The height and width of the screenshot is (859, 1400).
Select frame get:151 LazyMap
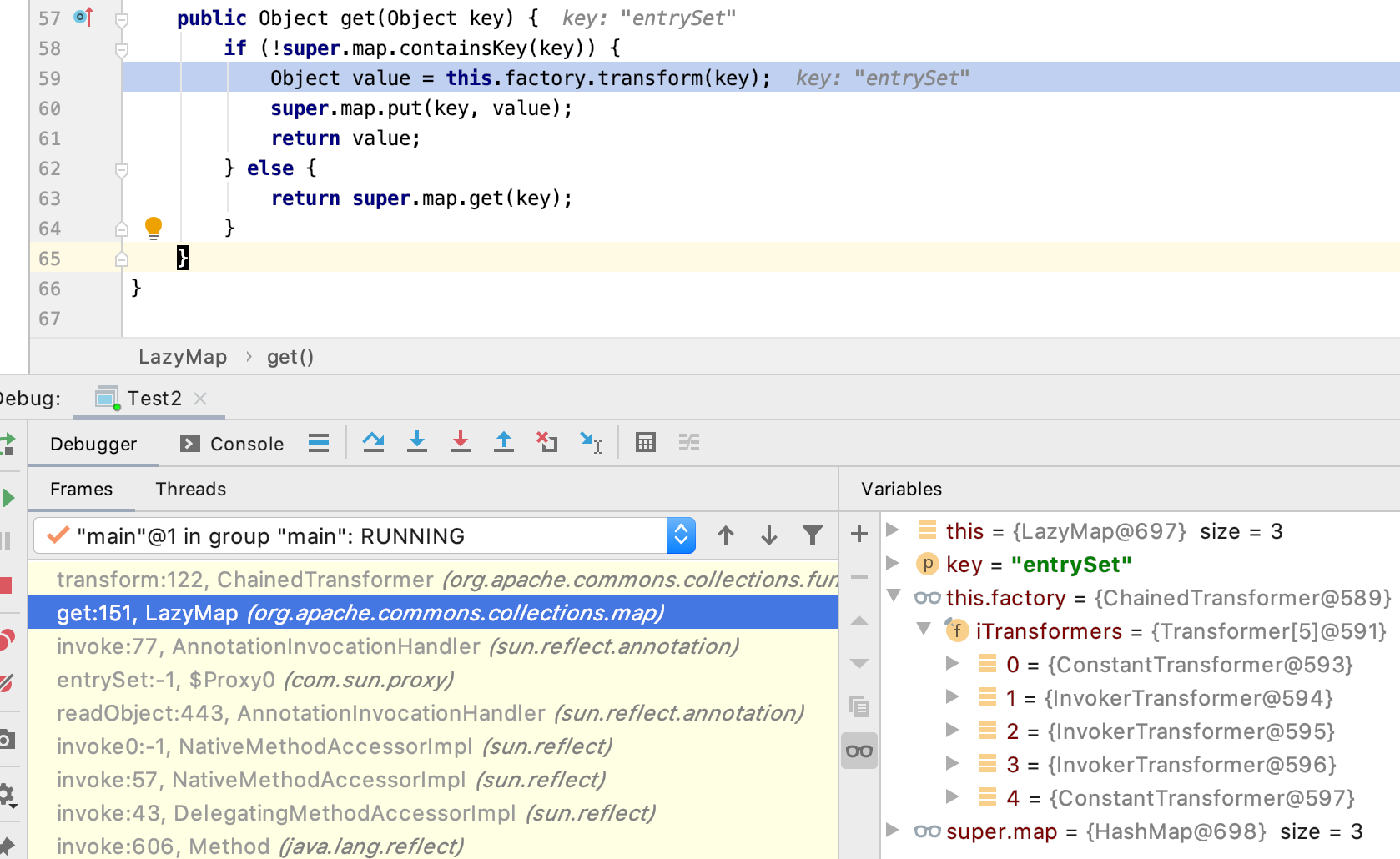(x=433, y=613)
